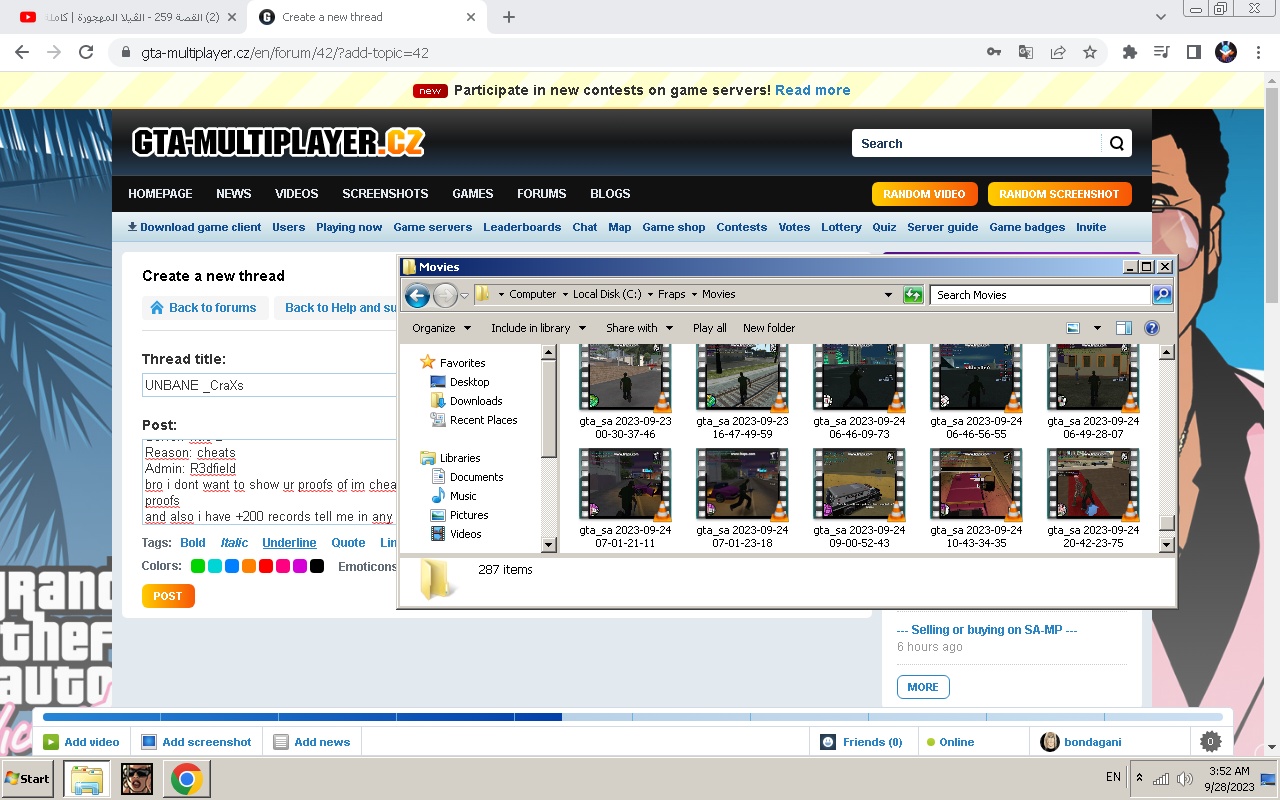The height and width of the screenshot is (800, 1280).
Task: Click Add video in bottom bar
Action: point(81,742)
